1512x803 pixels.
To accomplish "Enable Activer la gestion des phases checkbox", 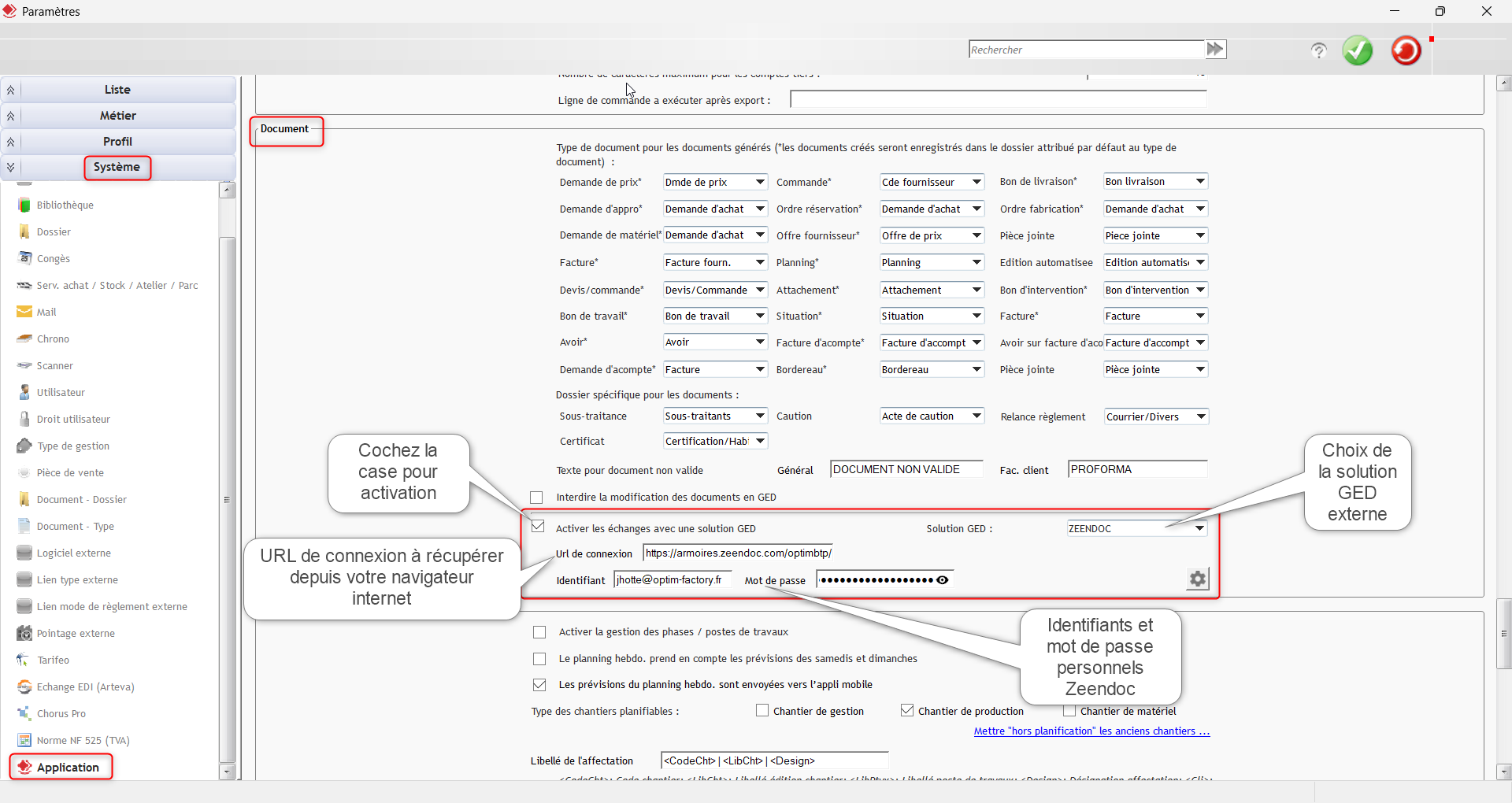I will click(x=539, y=632).
